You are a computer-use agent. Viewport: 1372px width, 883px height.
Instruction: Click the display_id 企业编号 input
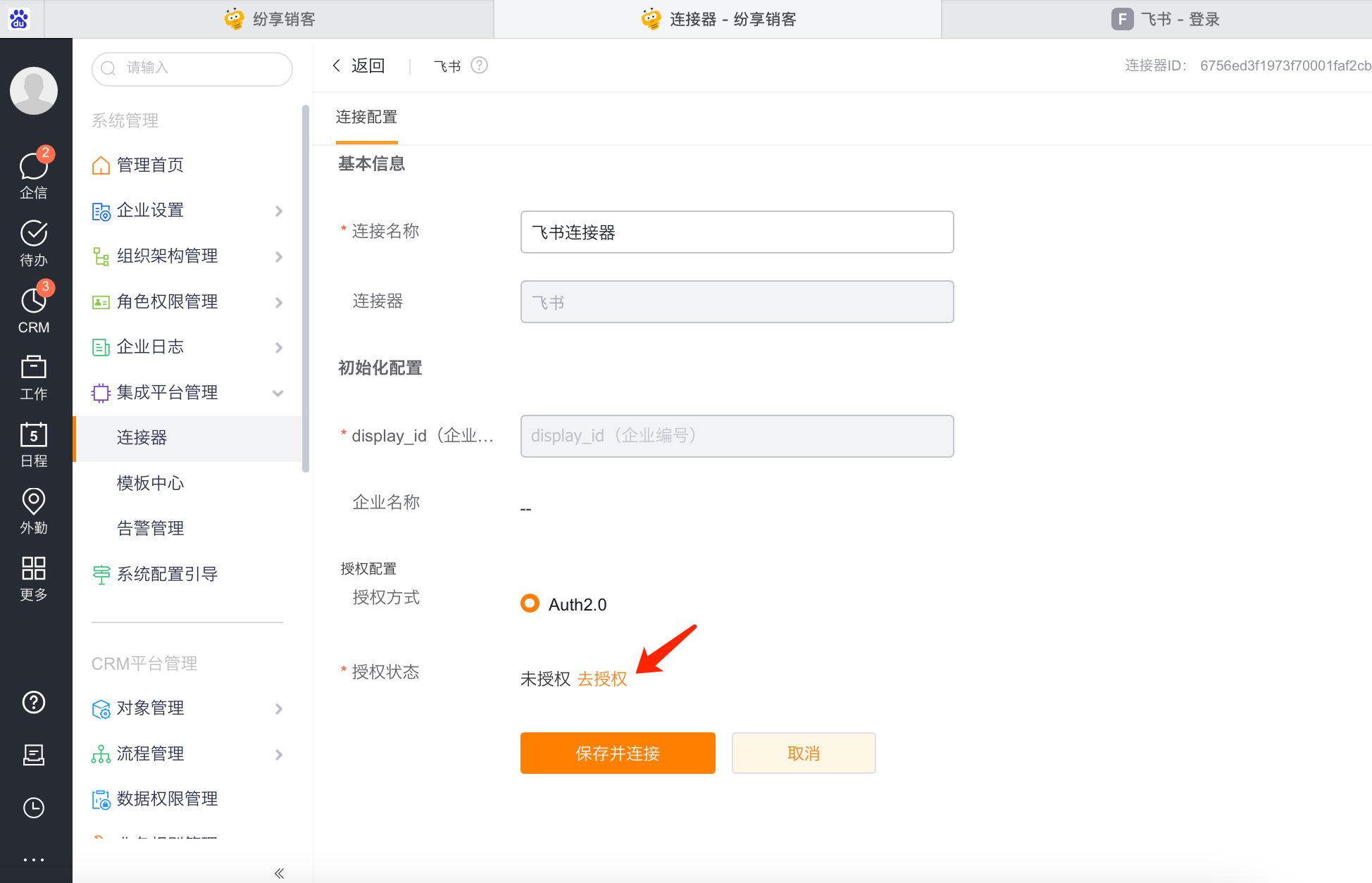737,437
